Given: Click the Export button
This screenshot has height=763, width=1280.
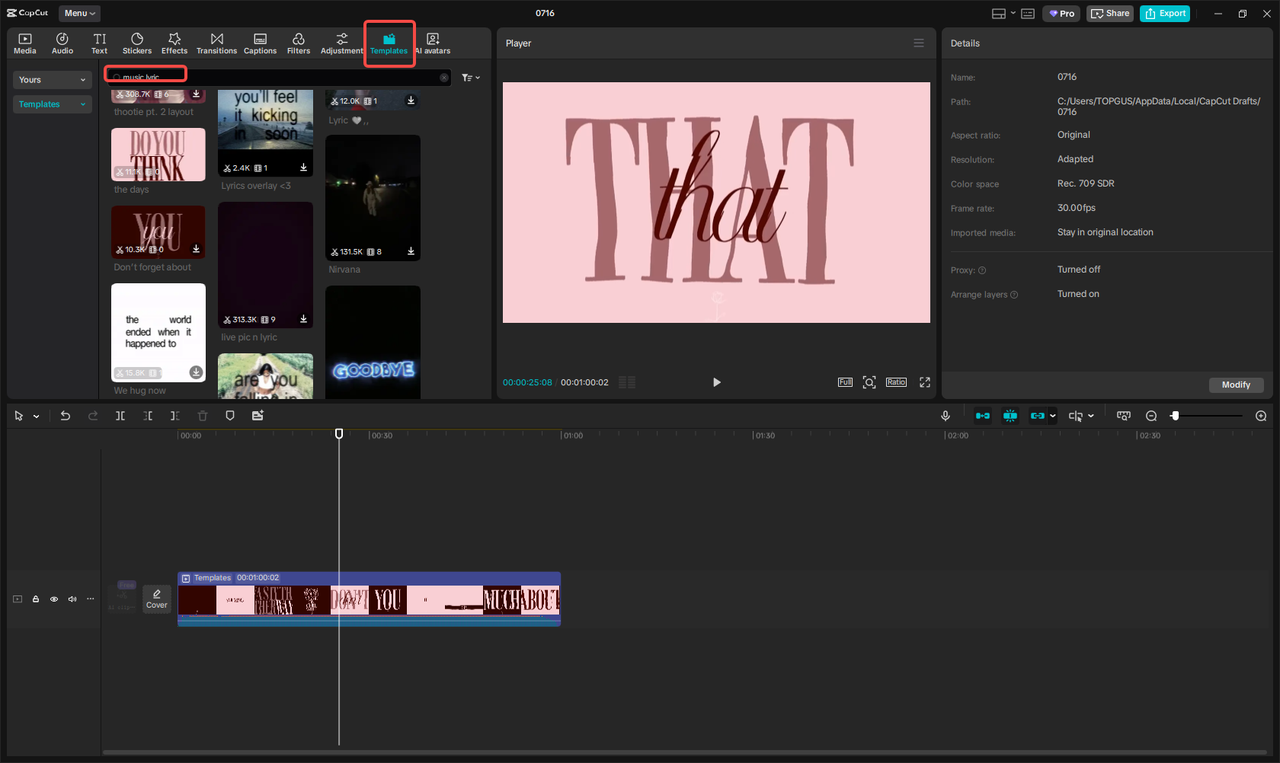Looking at the screenshot, I should click(x=1164, y=13).
